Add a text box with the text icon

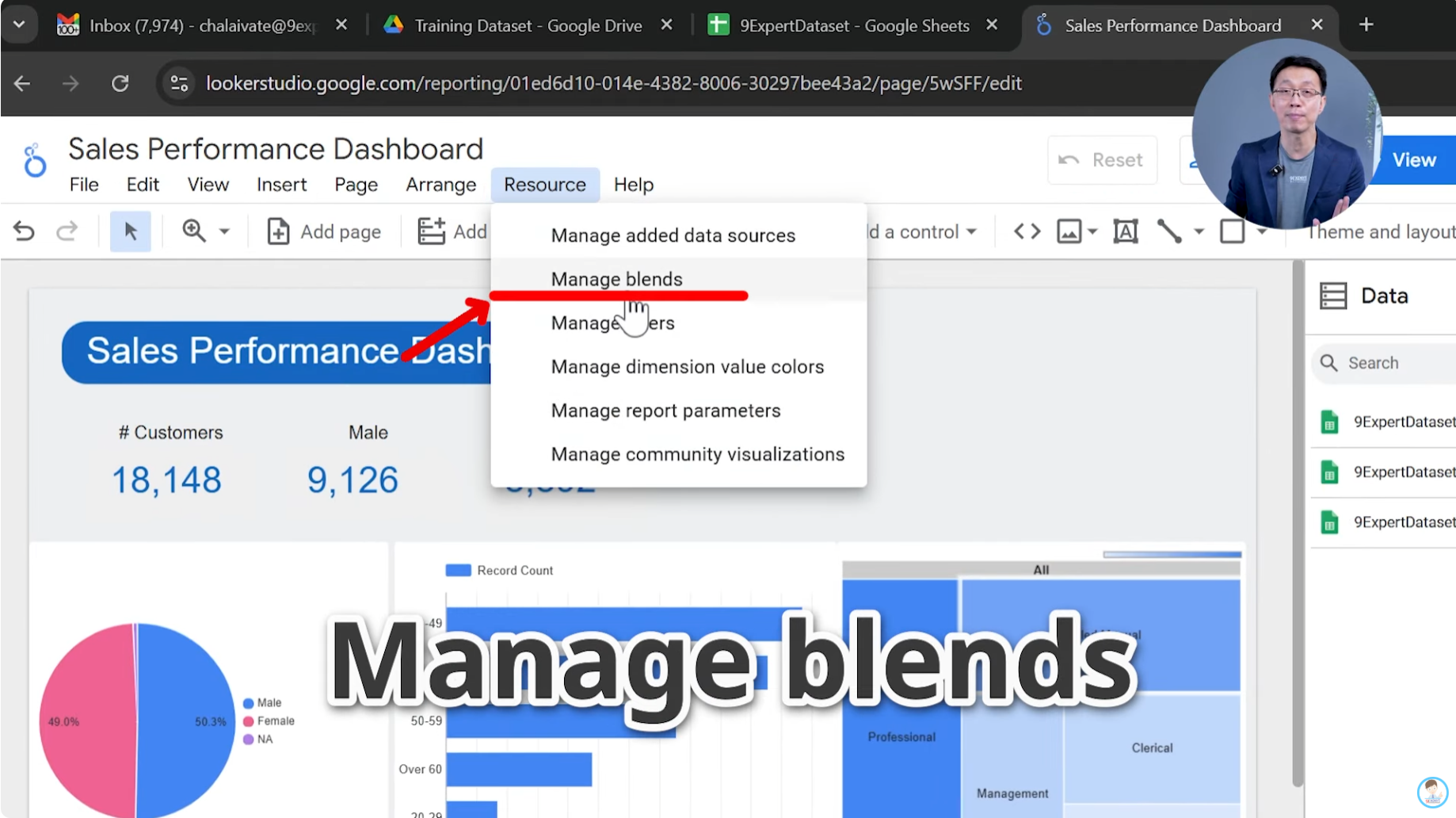pos(1126,231)
